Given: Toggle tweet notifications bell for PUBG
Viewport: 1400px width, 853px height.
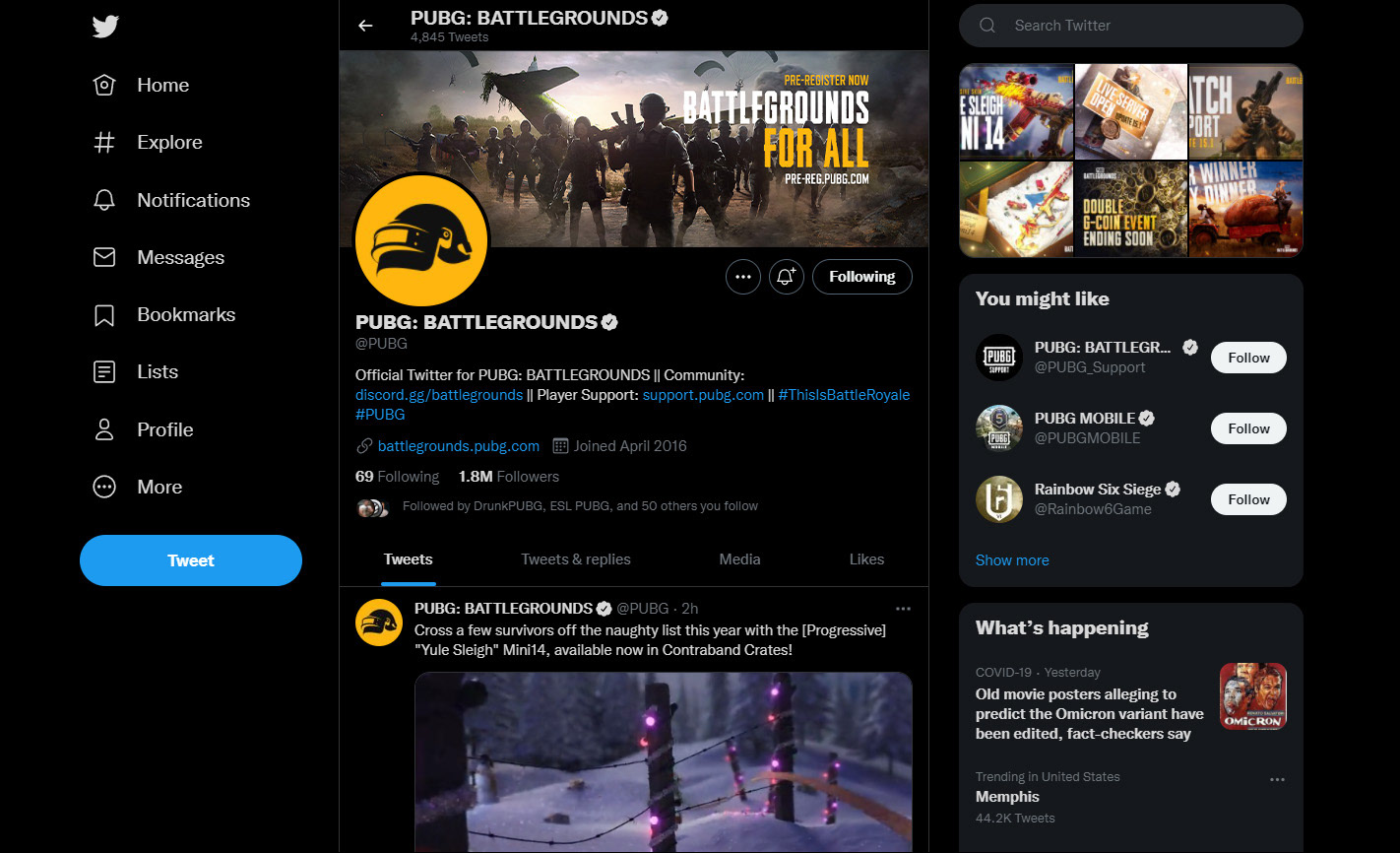Looking at the screenshot, I should [786, 277].
